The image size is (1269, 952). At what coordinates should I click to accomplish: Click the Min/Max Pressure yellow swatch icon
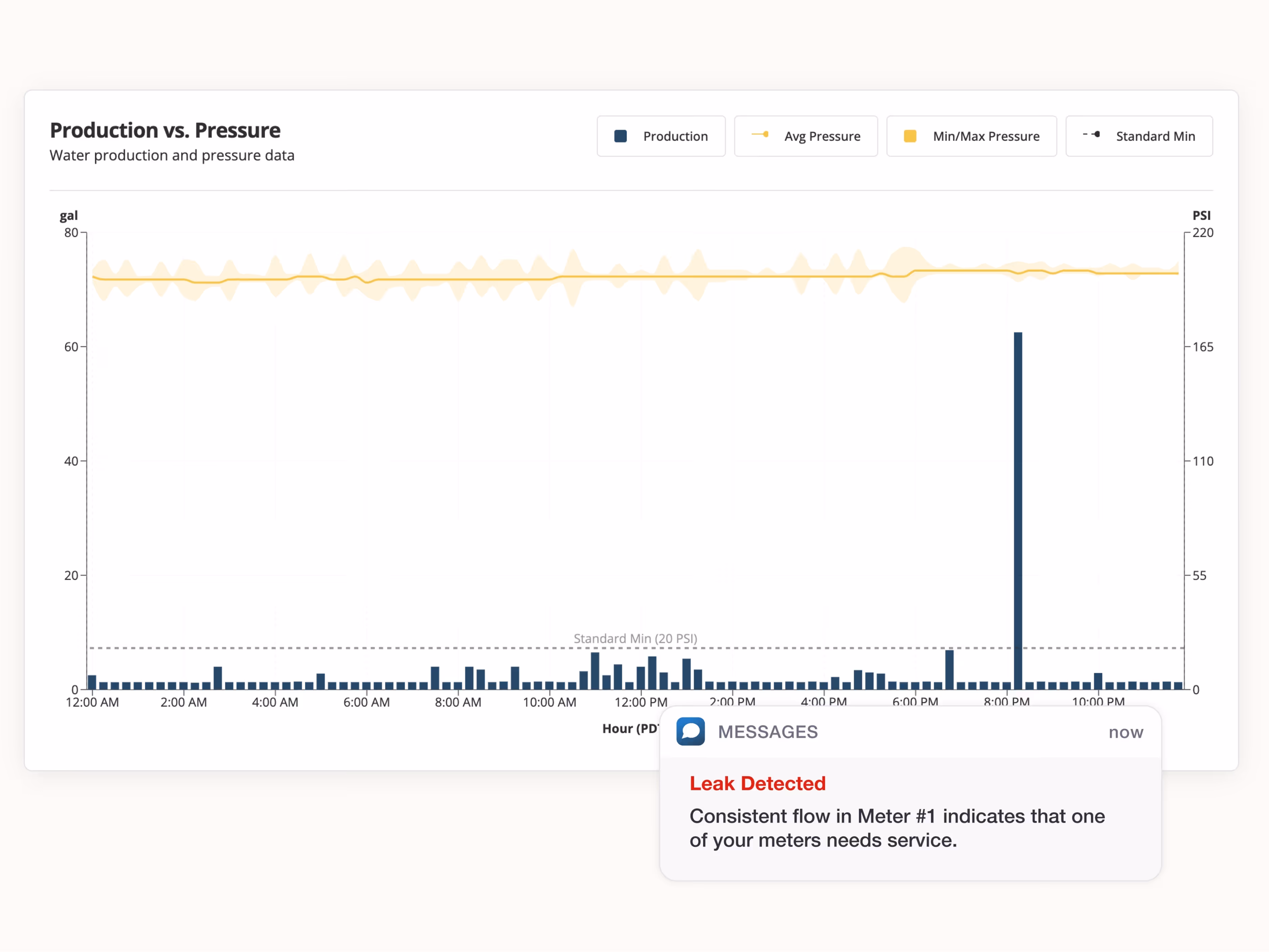909,136
